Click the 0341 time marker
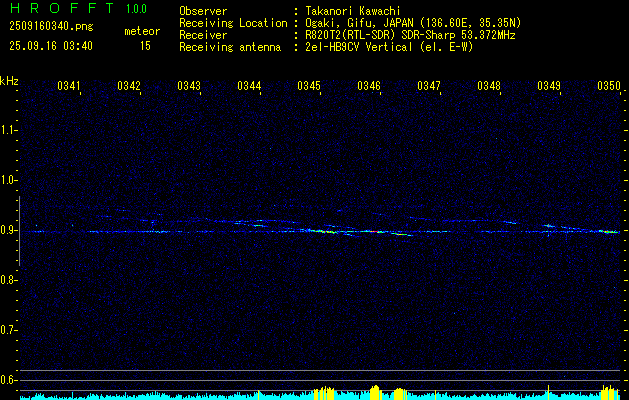The image size is (629, 400). click(69, 86)
